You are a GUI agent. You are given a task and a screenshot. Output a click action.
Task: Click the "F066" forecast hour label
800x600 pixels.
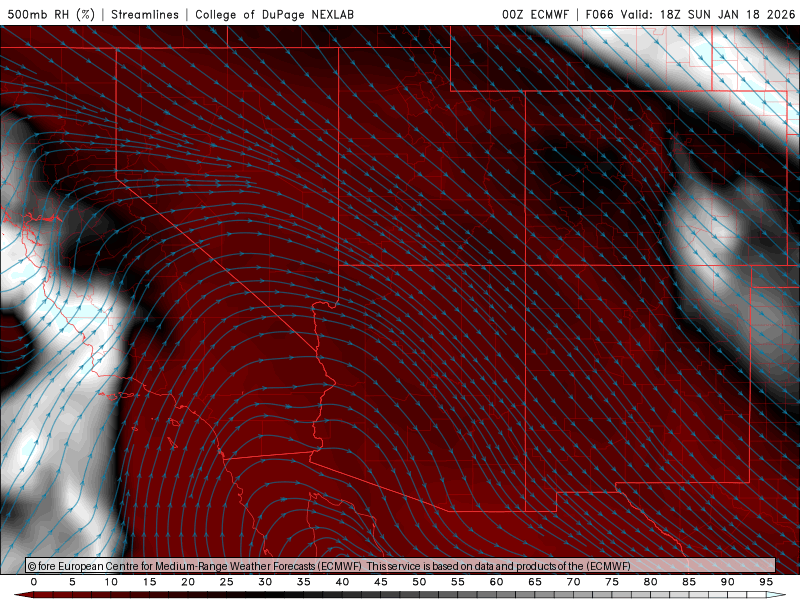[x=599, y=14]
